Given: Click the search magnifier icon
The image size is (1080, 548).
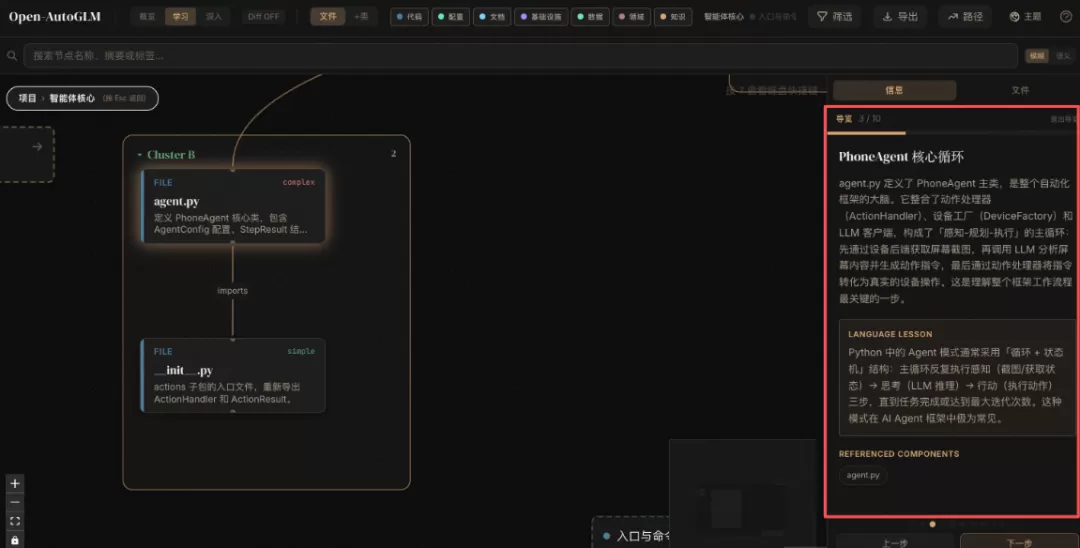Looking at the screenshot, I should point(12,56).
